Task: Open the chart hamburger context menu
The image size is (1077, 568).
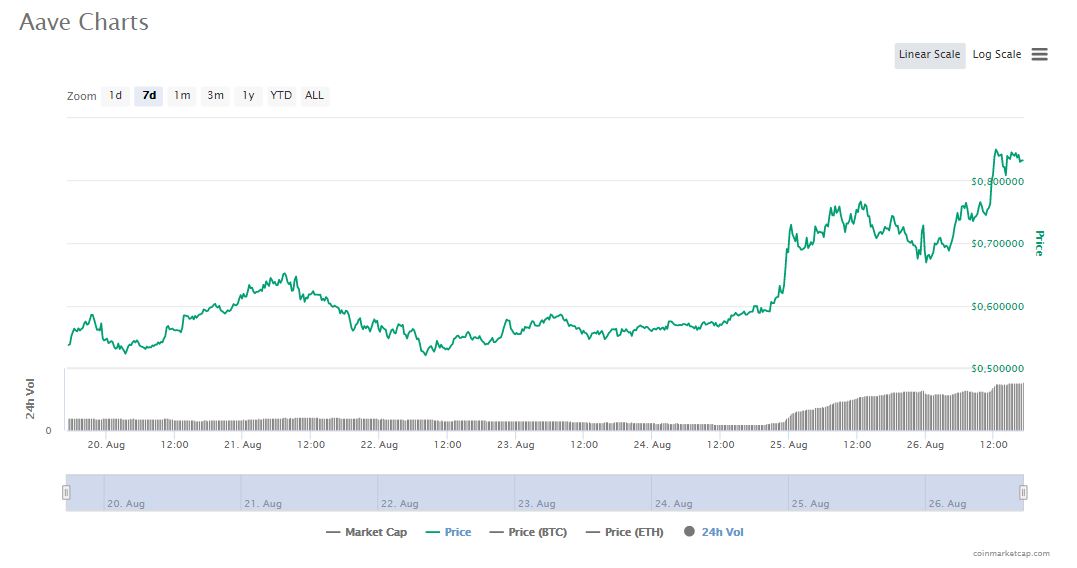Action: pyautogui.click(x=1039, y=54)
